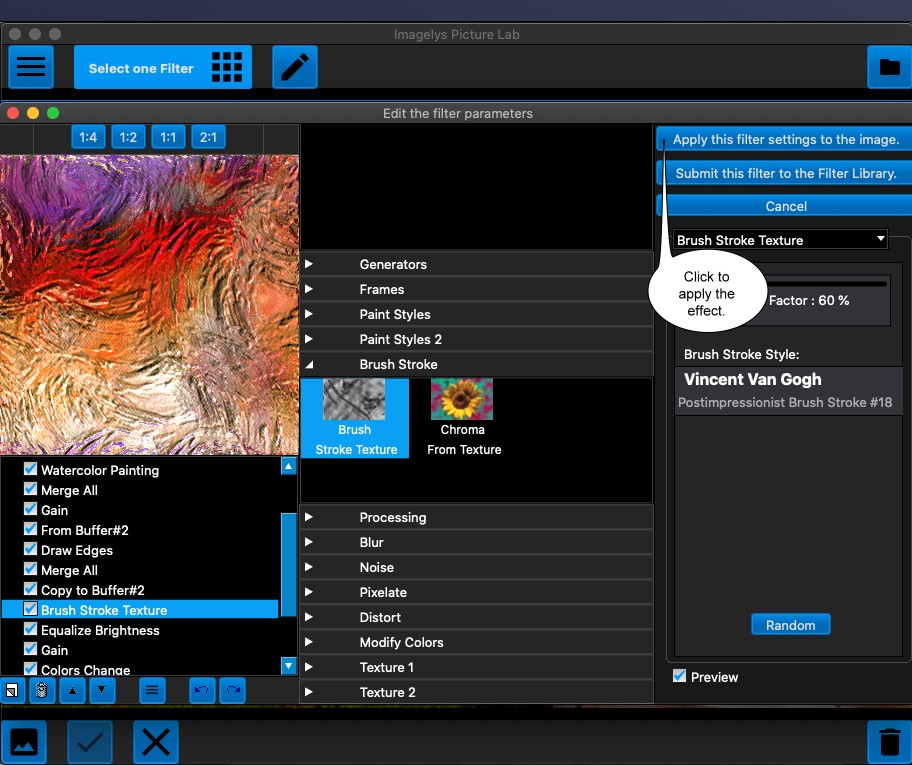Click the Random button
Viewport: 912px width, 765px height.
pyautogui.click(x=790, y=625)
